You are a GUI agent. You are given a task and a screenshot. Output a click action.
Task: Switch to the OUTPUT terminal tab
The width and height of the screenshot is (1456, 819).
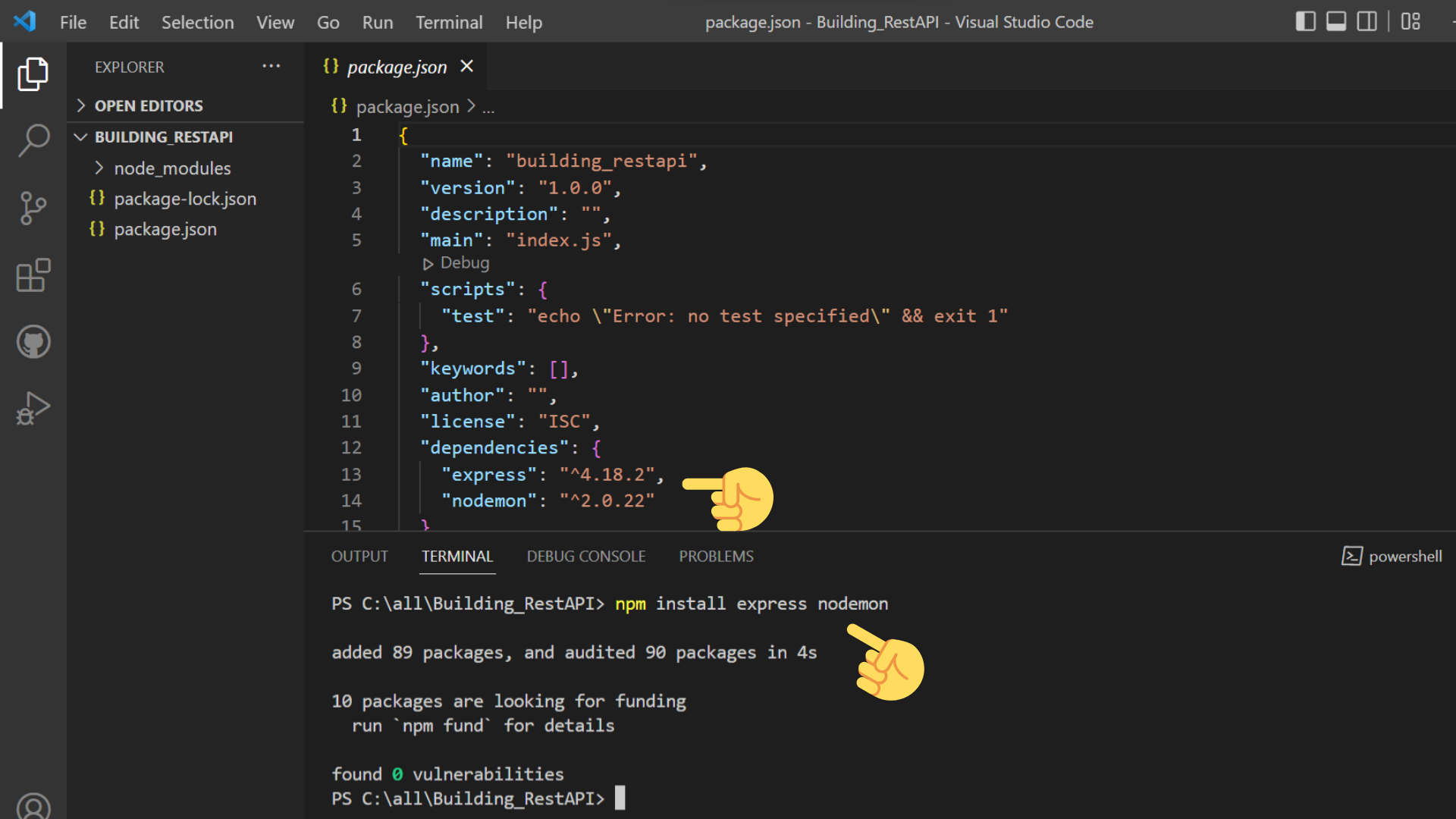tap(358, 557)
